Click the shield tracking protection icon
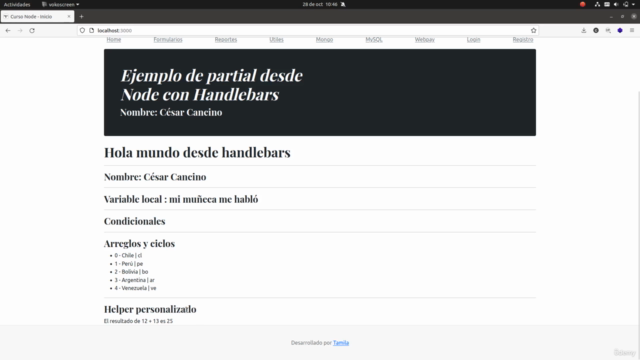 pos(82,31)
